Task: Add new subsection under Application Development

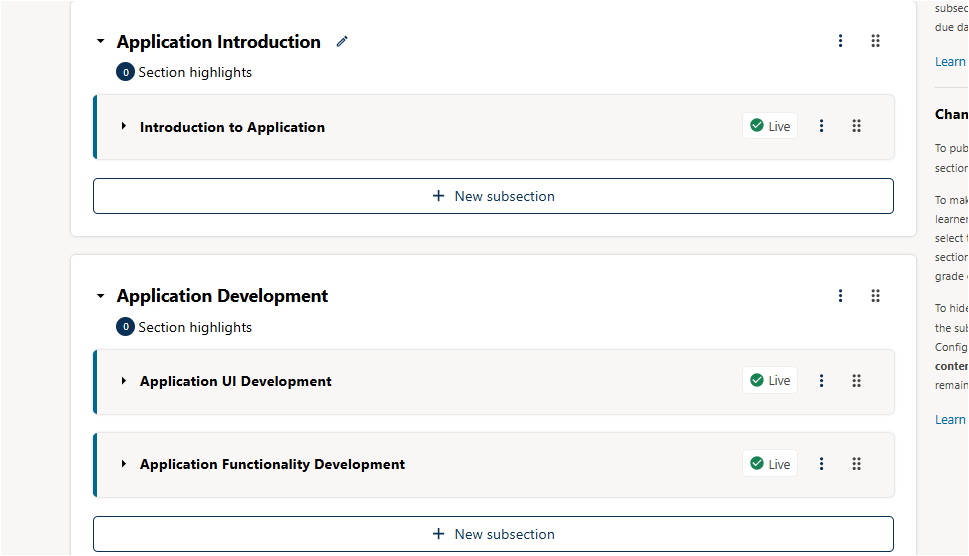Action: point(493,534)
